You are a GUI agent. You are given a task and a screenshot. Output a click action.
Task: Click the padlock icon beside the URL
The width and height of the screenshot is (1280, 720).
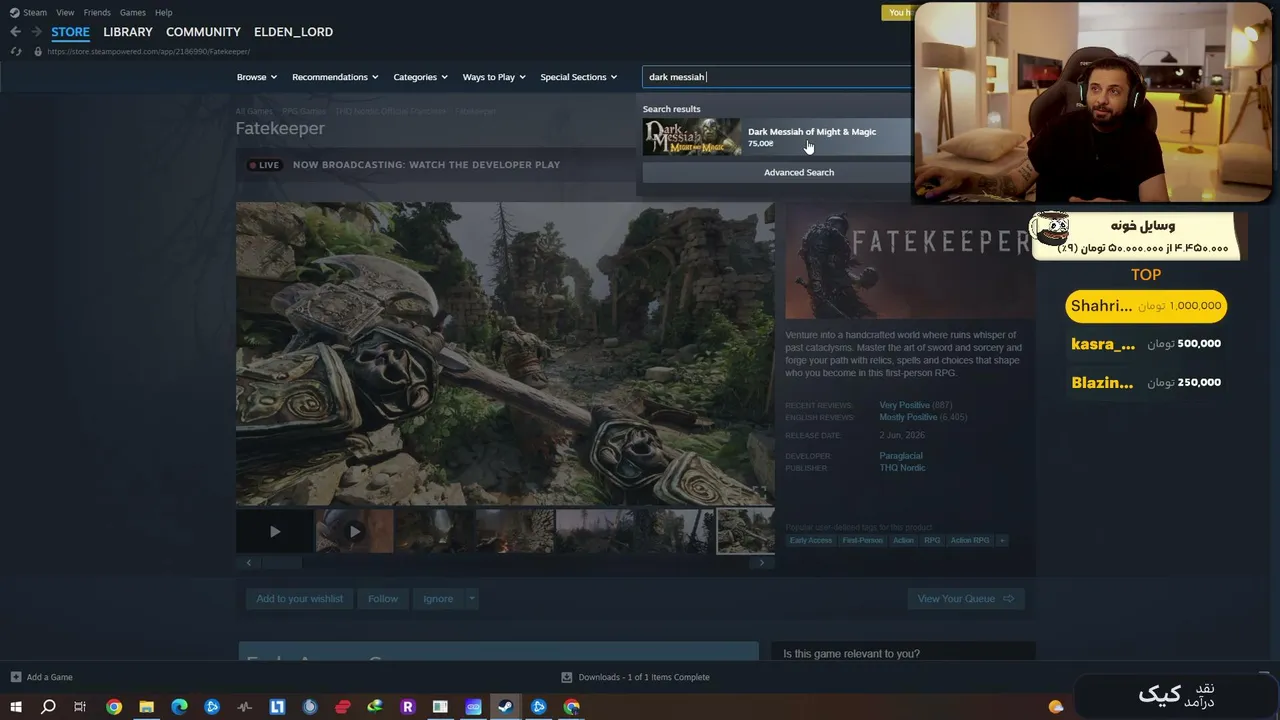click(x=38, y=51)
